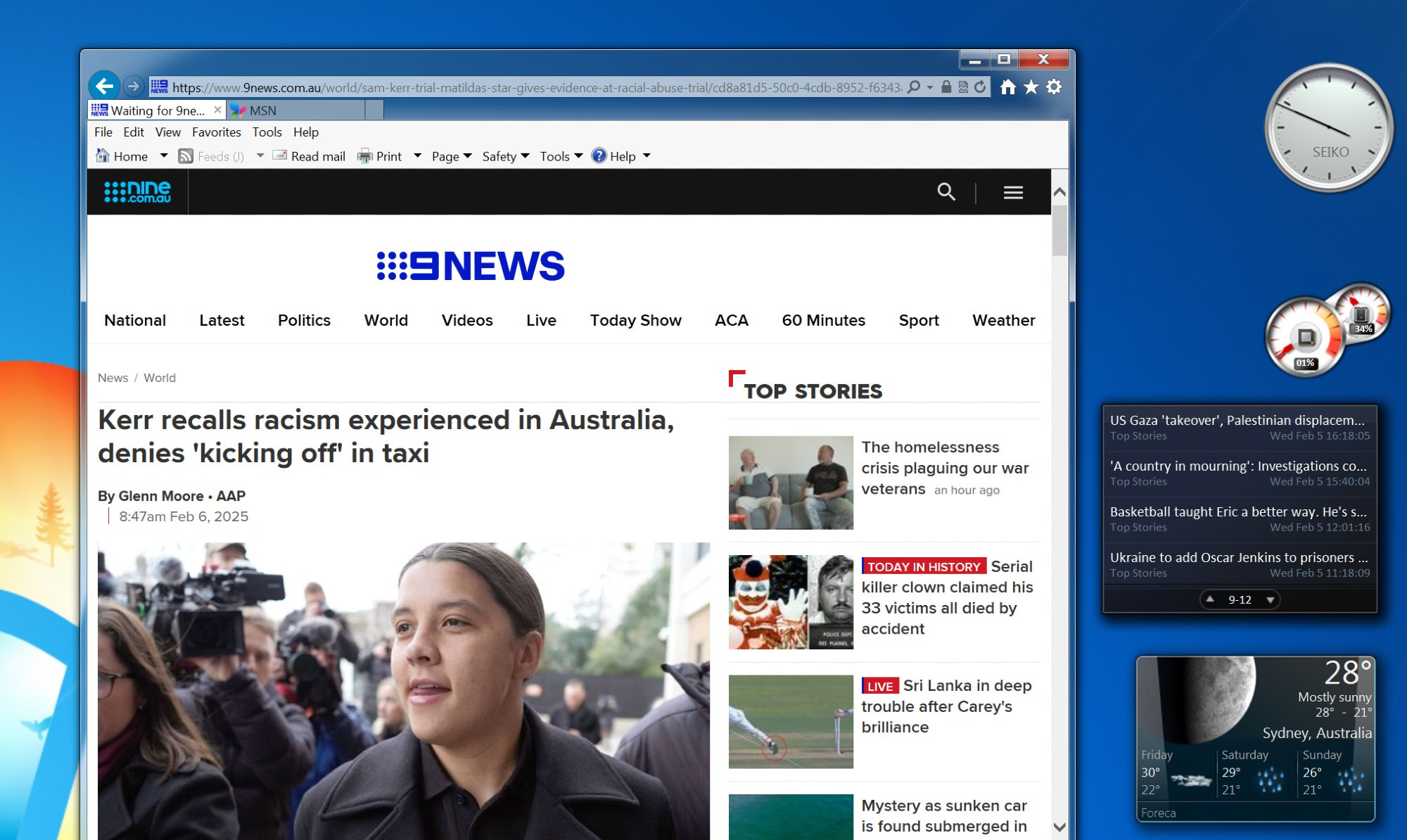The width and height of the screenshot is (1407, 840).
Task: Open Favorites star icon
Action: (1031, 87)
